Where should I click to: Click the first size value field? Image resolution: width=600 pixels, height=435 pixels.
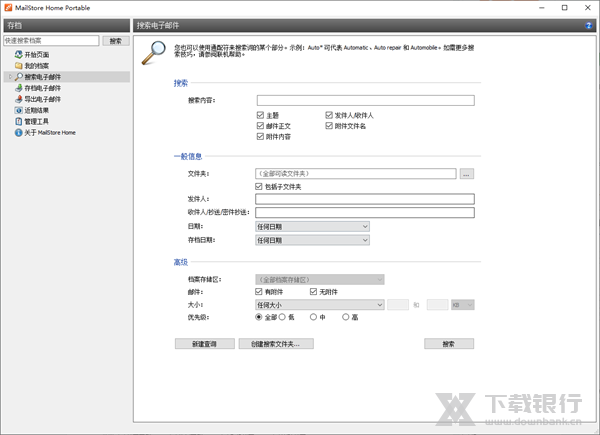[398, 305]
